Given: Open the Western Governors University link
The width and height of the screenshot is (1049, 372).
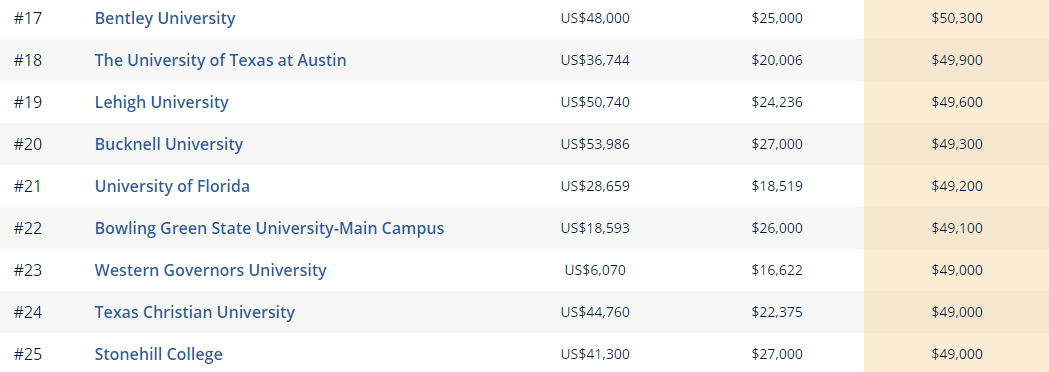Looking at the screenshot, I should tap(210, 270).
